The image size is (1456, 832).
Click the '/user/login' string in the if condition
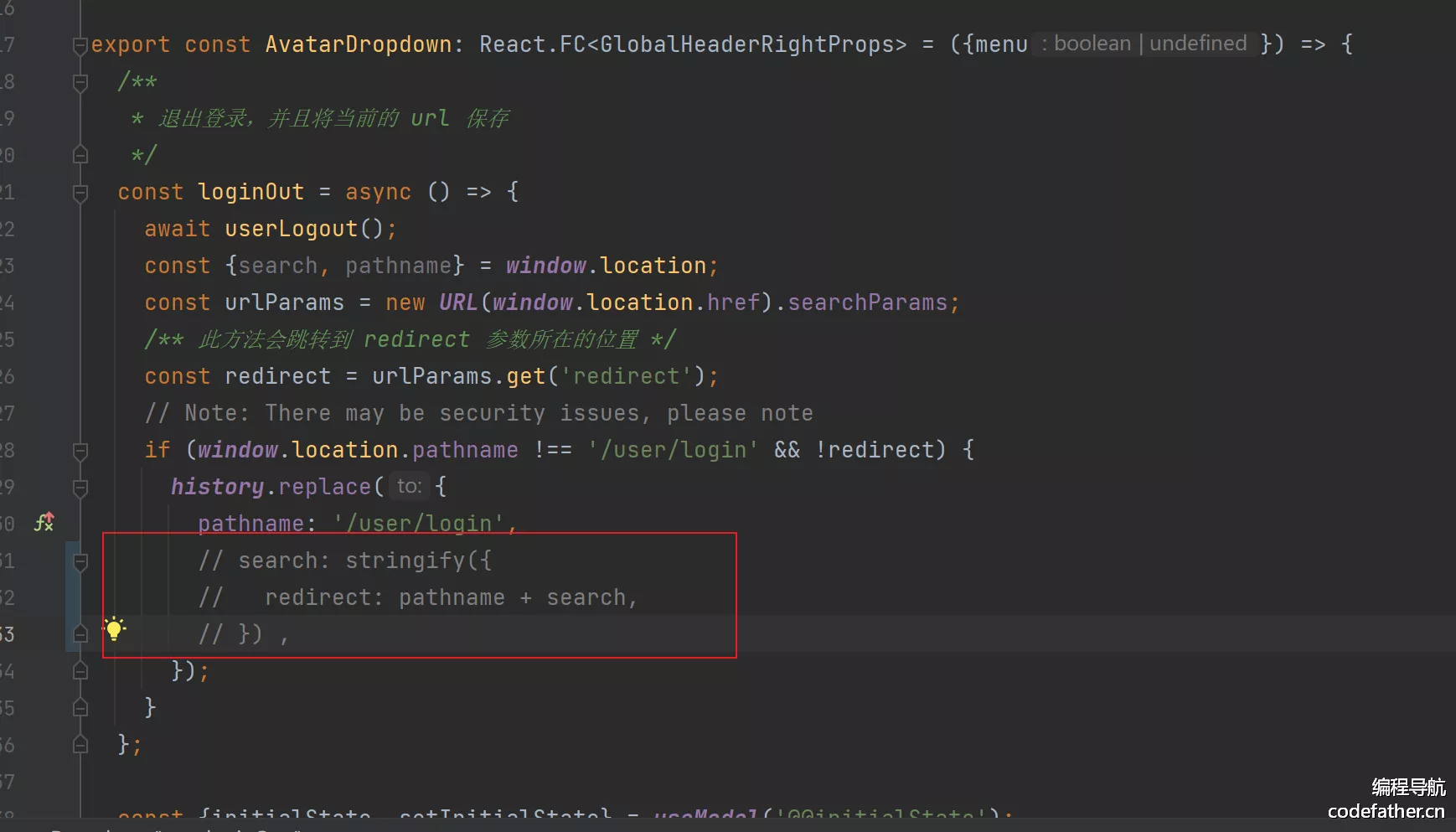674,450
